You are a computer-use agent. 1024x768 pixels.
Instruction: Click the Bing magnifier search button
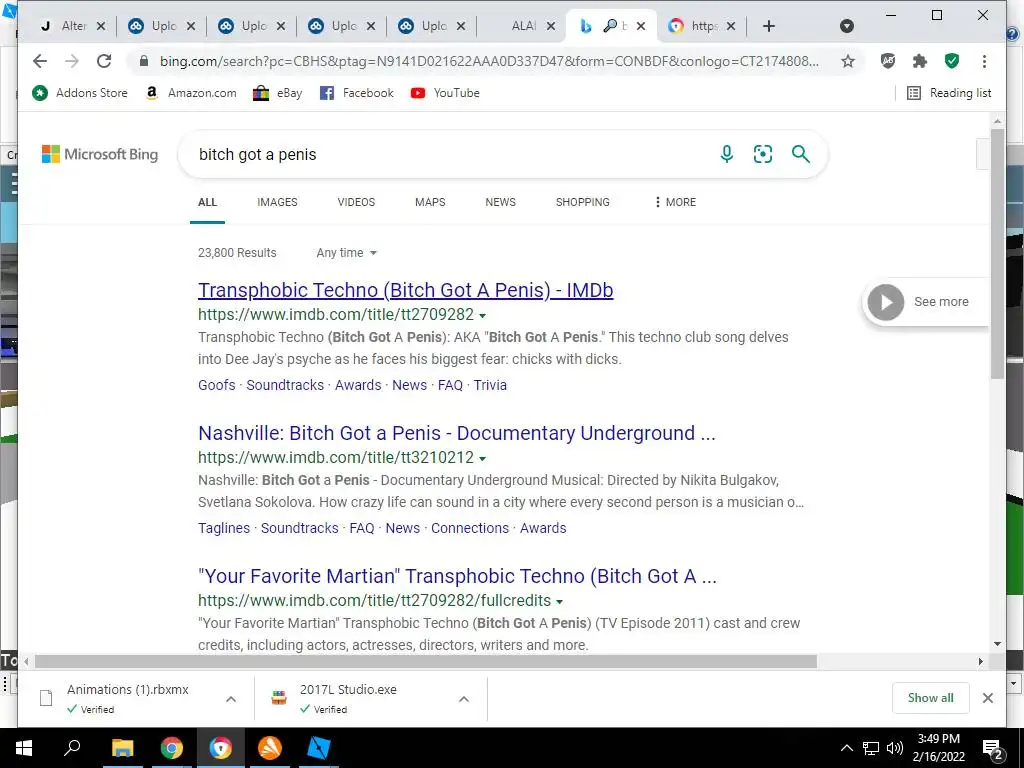point(801,154)
